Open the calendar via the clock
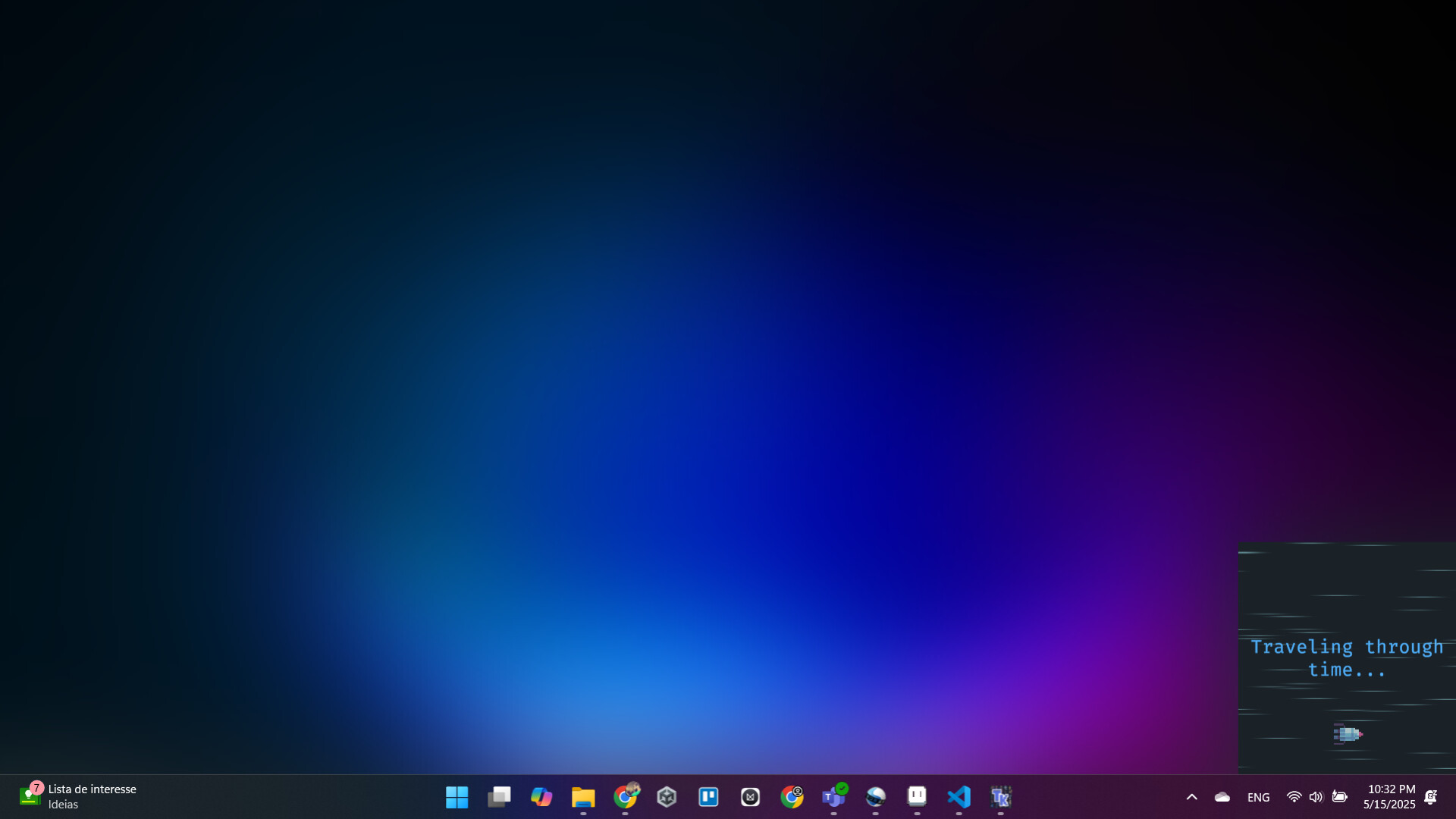The width and height of the screenshot is (1456, 819). 1390,797
